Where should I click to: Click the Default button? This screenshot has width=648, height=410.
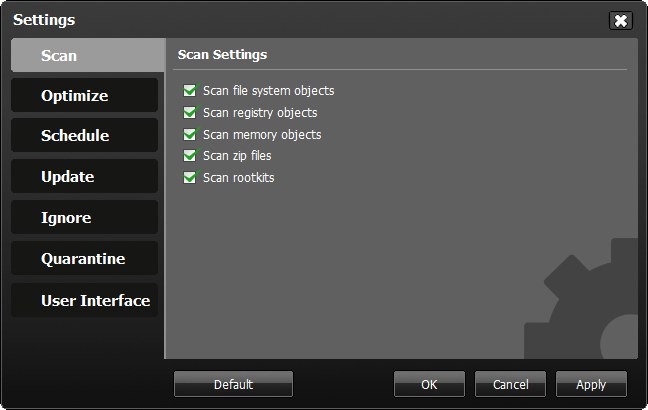coord(233,384)
